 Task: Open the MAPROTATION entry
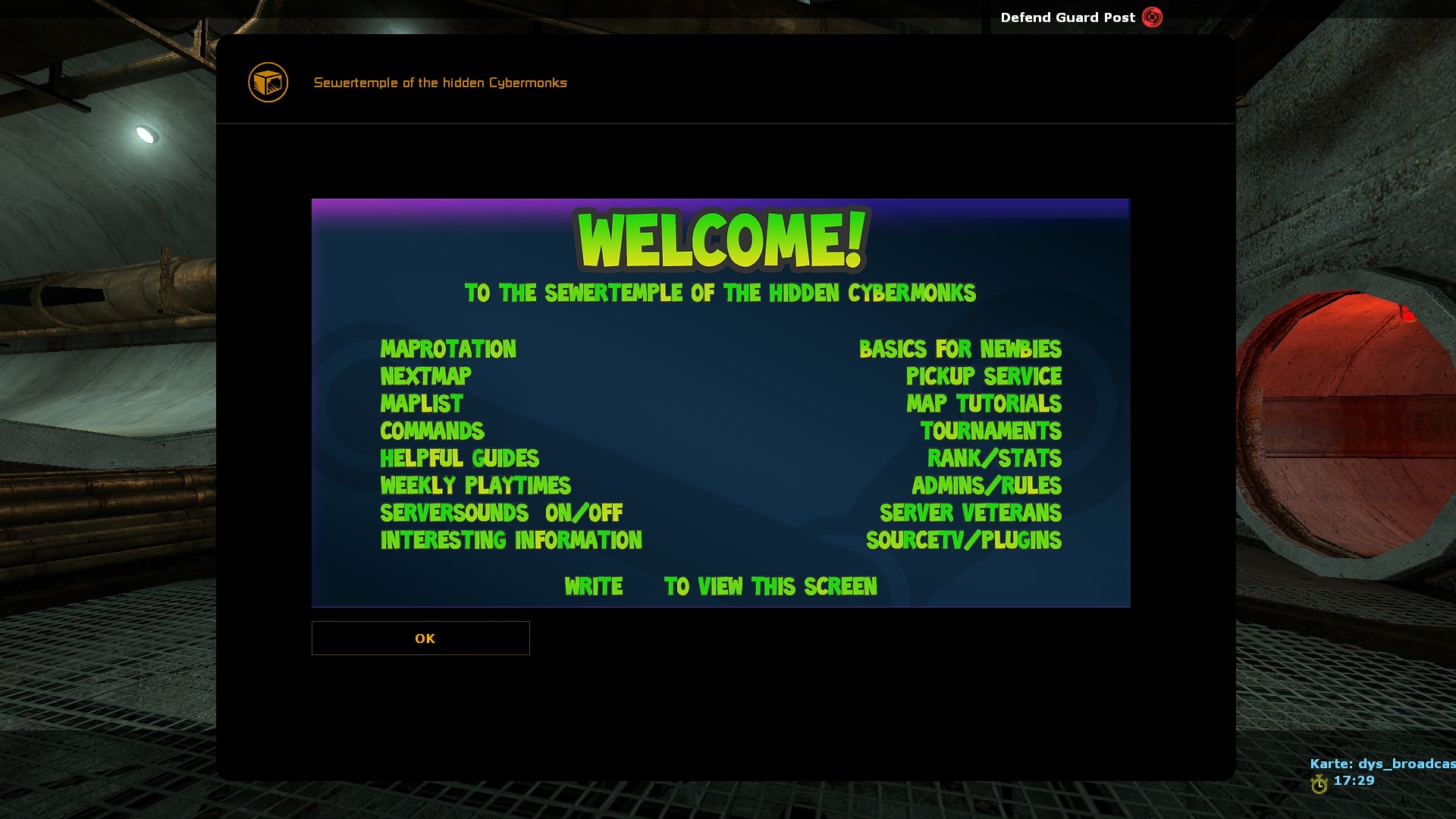[x=448, y=349]
